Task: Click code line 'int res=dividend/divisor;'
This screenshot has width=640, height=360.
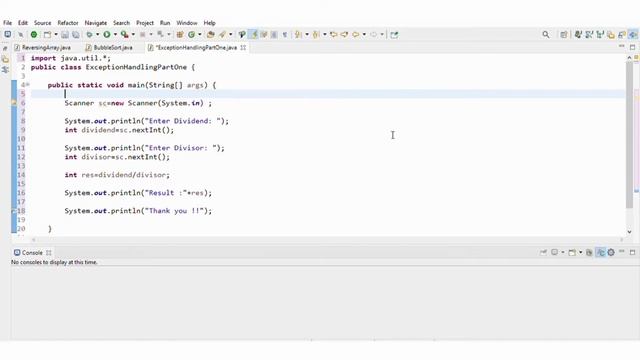Action: click(x=117, y=175)
